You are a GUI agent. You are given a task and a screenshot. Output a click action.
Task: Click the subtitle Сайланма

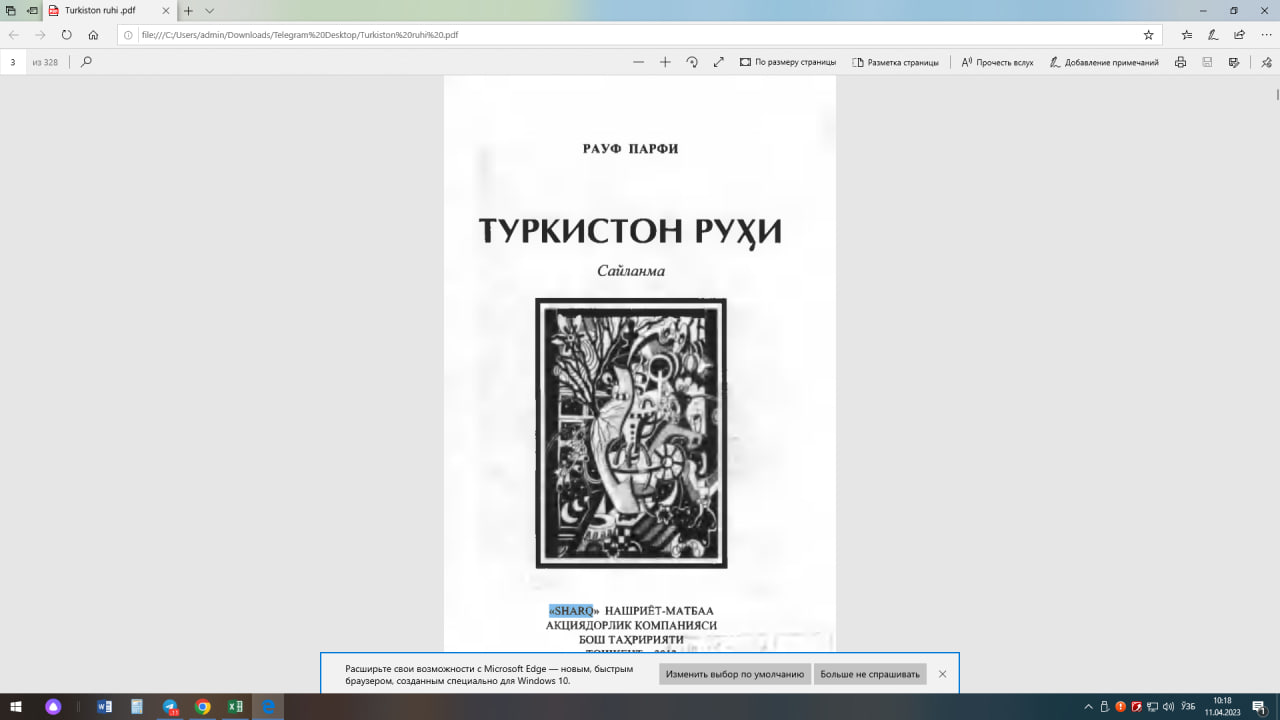631,271
